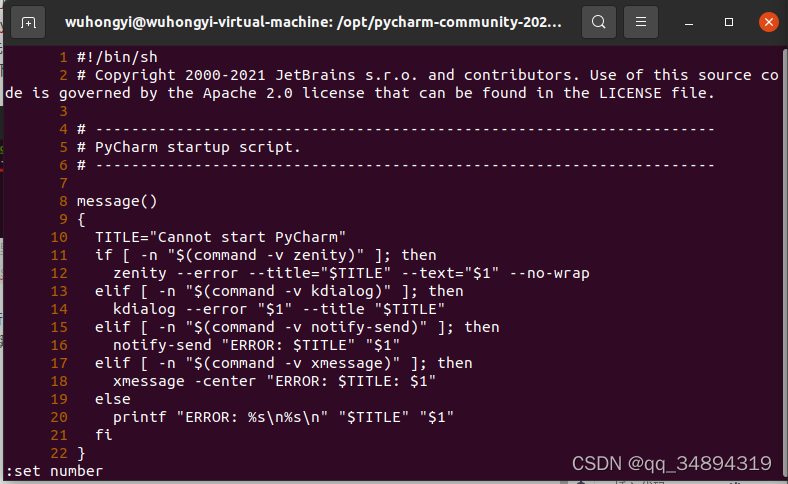Click the 'PyCharm startup script.' comment
Viewport: 788px width, 484px height.
(198, 147)
